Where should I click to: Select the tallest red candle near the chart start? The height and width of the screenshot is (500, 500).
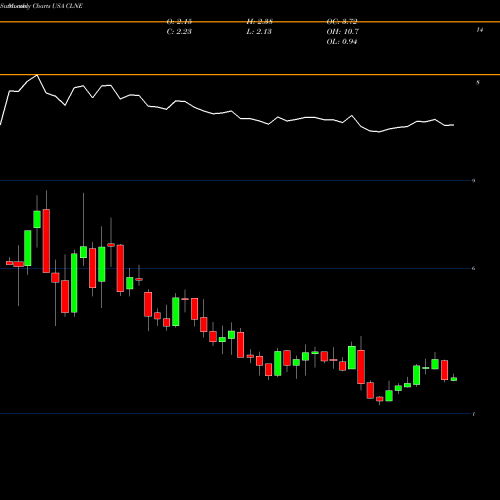46,241
